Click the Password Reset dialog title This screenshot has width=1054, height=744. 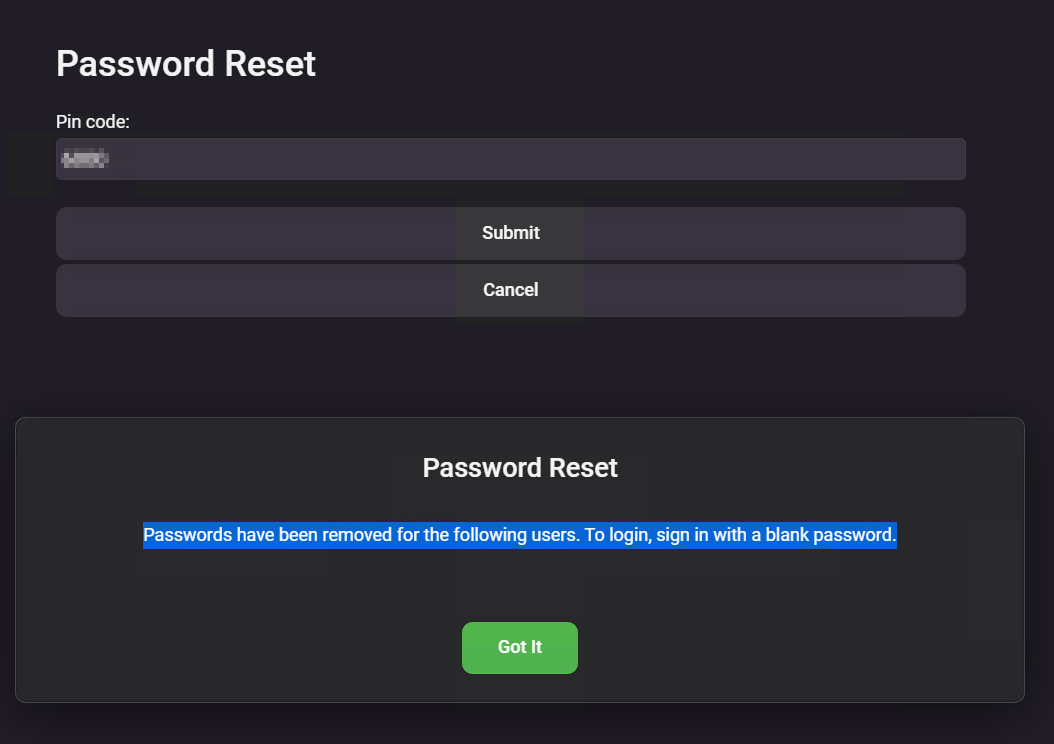(x=520, y=468)
